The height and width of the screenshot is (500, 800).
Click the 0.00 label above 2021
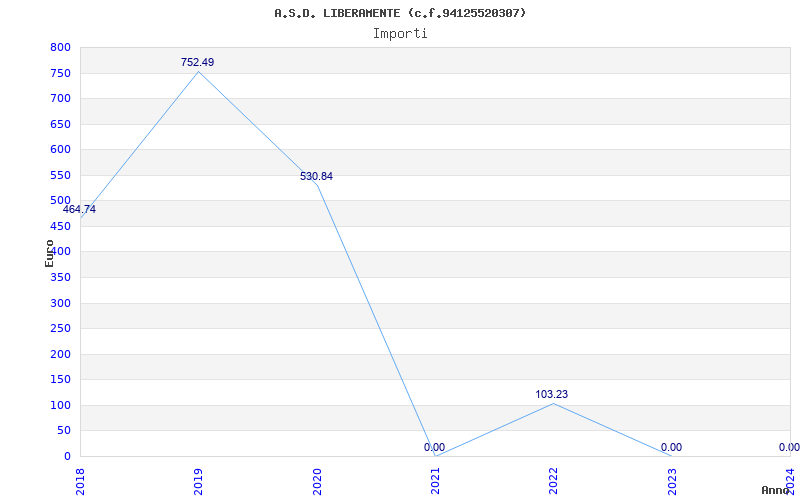[x=434, y=447]
